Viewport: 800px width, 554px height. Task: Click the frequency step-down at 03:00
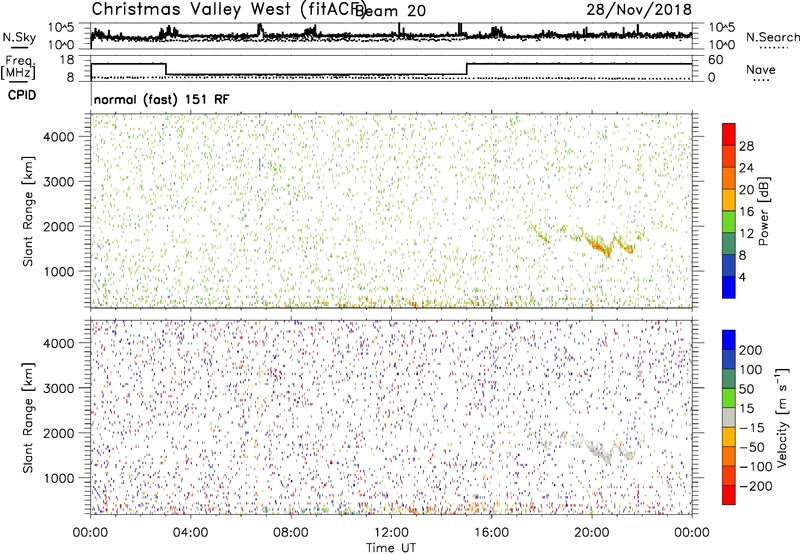click(x=166, y=69)
